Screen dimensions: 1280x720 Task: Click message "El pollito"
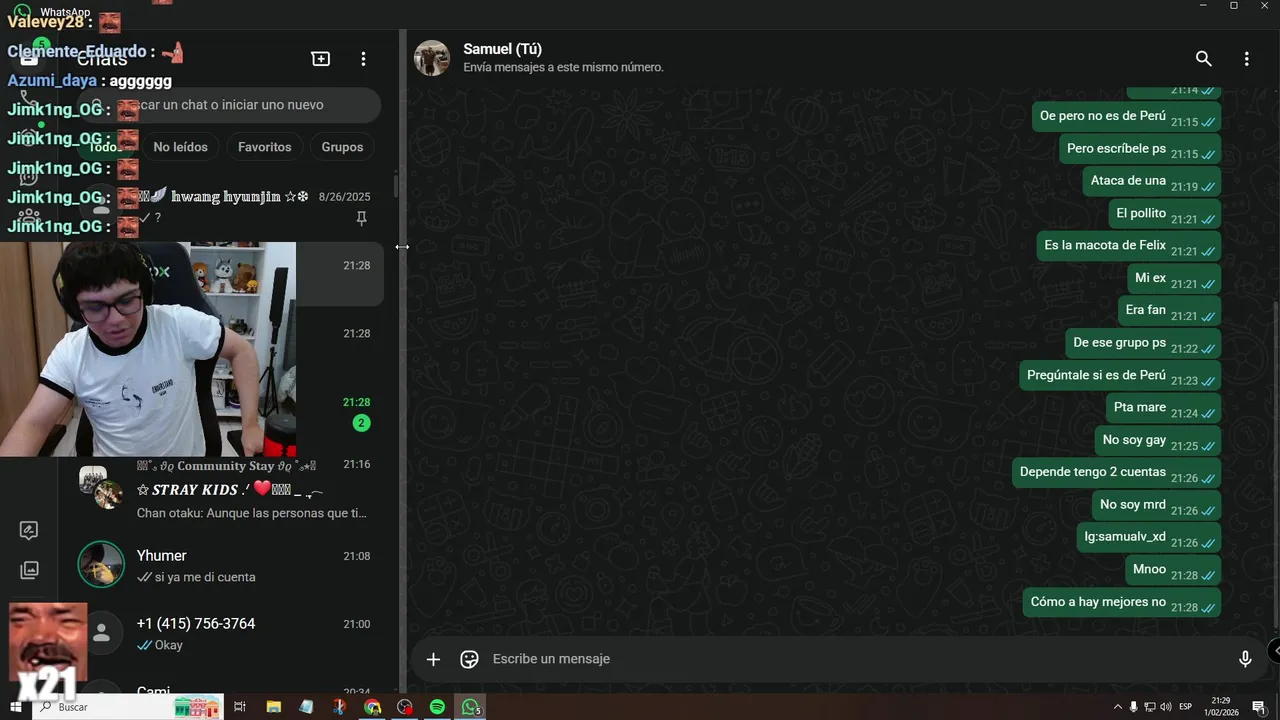[x=1165, y=214]
